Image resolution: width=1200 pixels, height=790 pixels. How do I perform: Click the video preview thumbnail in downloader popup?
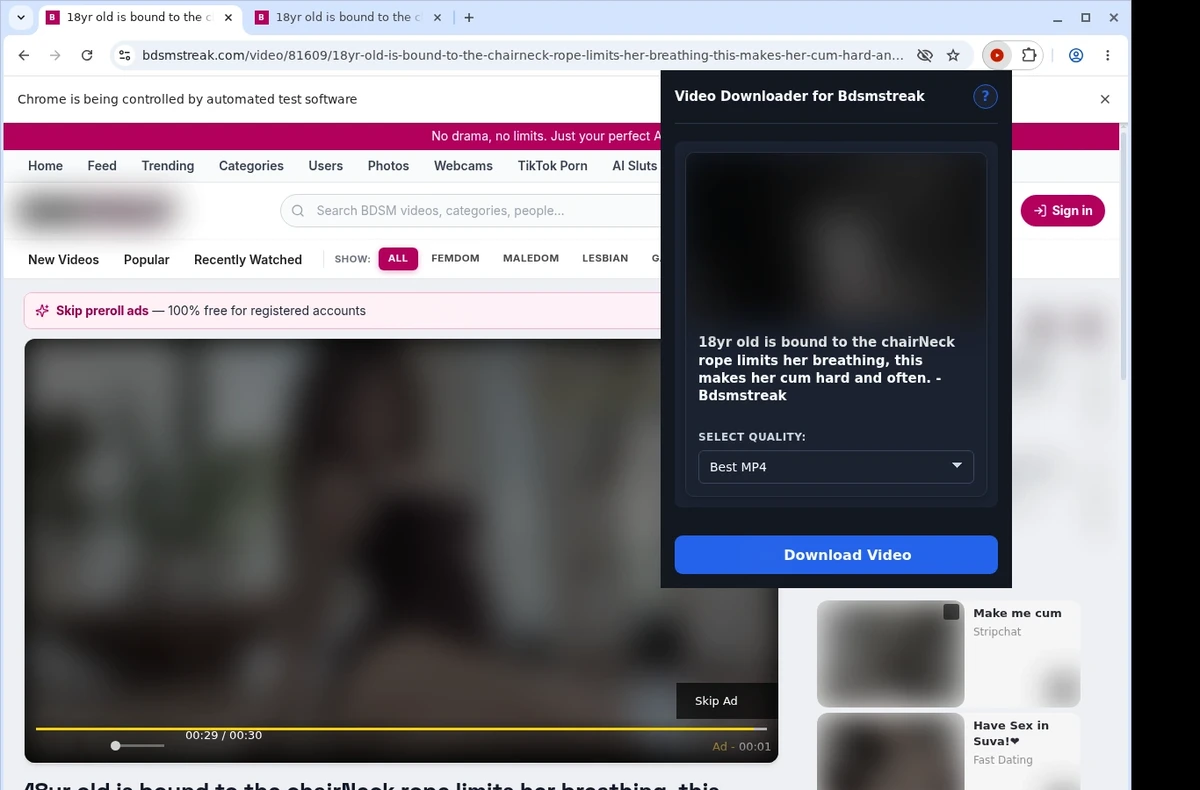[x=836, y=238]
